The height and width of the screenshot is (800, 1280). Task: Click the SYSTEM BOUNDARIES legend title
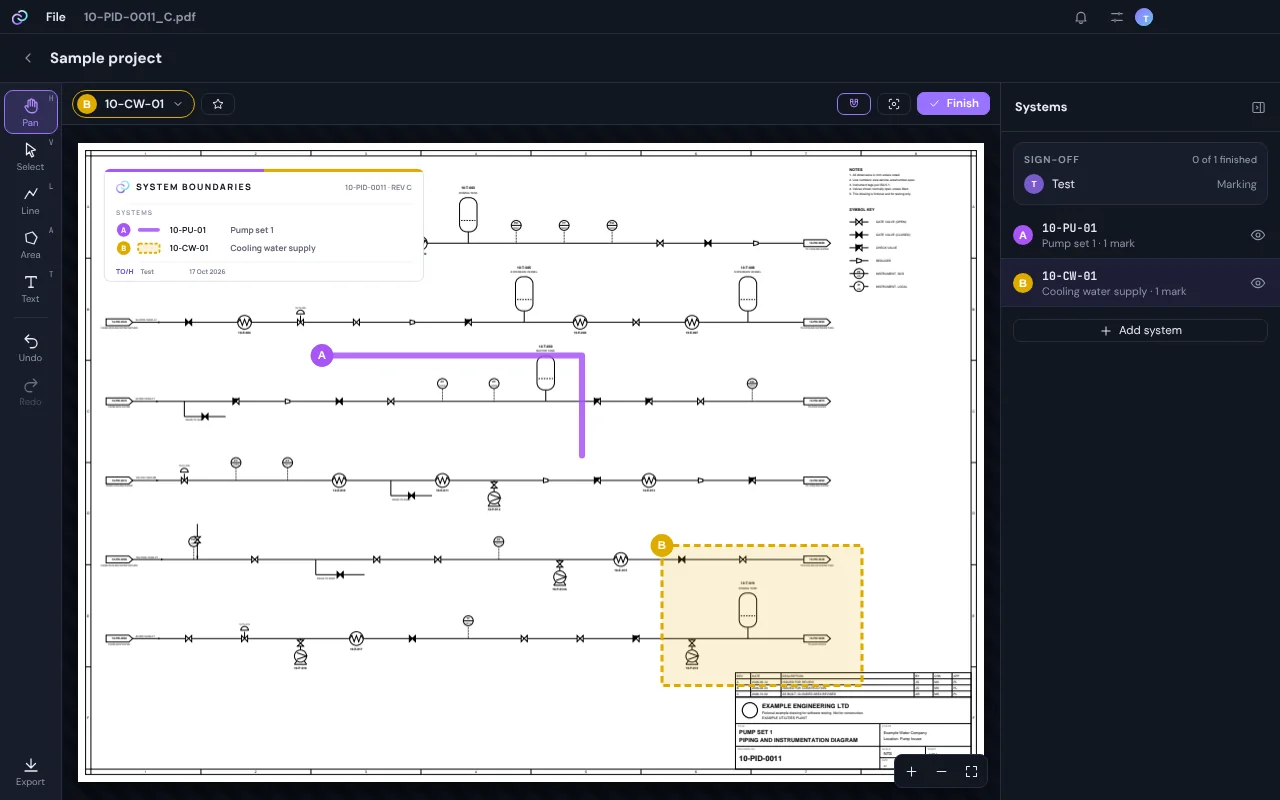[193, 187]
